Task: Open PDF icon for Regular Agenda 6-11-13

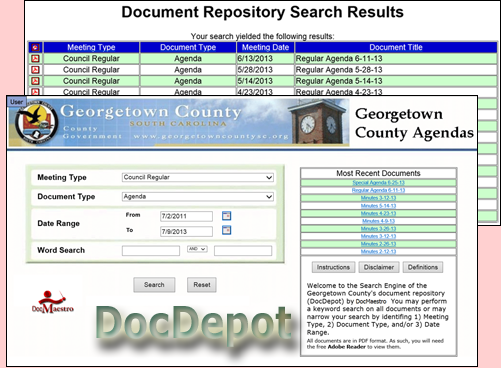Action: point(35,59)
